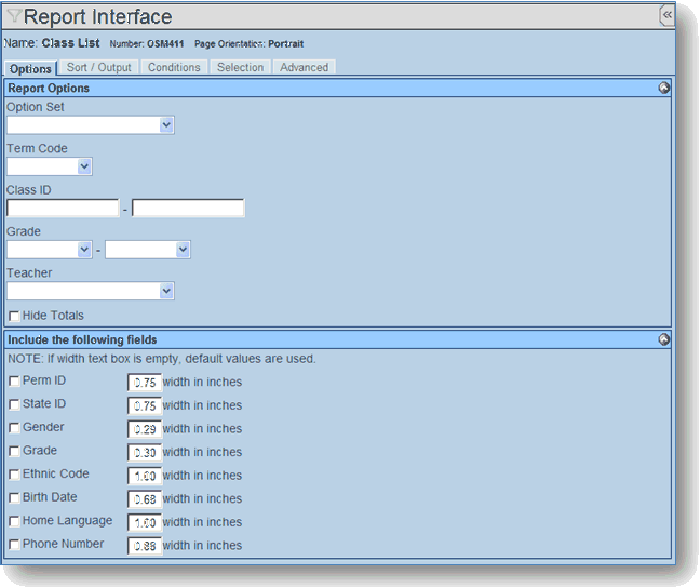
Task: Check the Gender field checkbox
Action: (14, 428)
